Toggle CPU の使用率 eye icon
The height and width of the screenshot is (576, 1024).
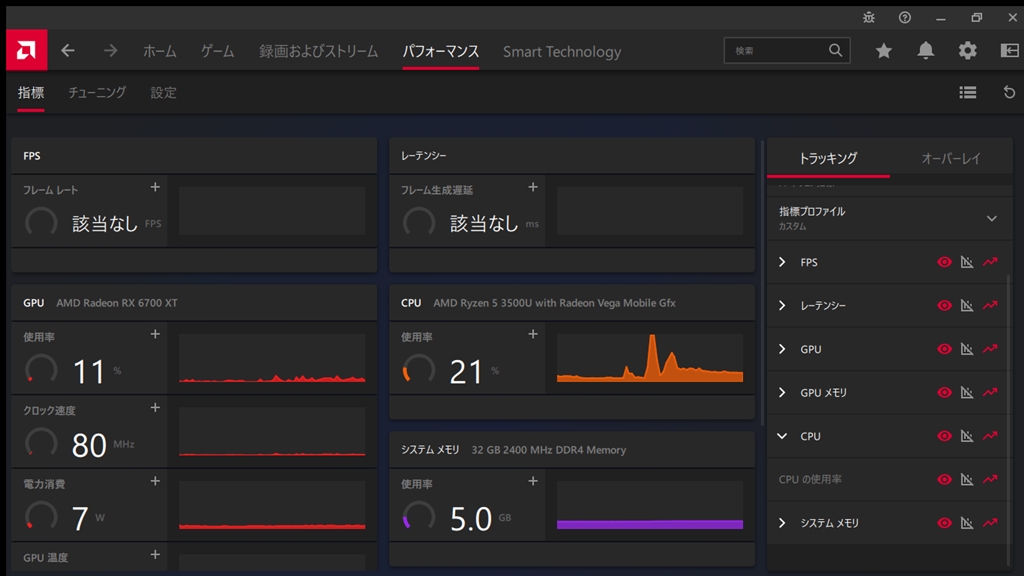(944, 479)
